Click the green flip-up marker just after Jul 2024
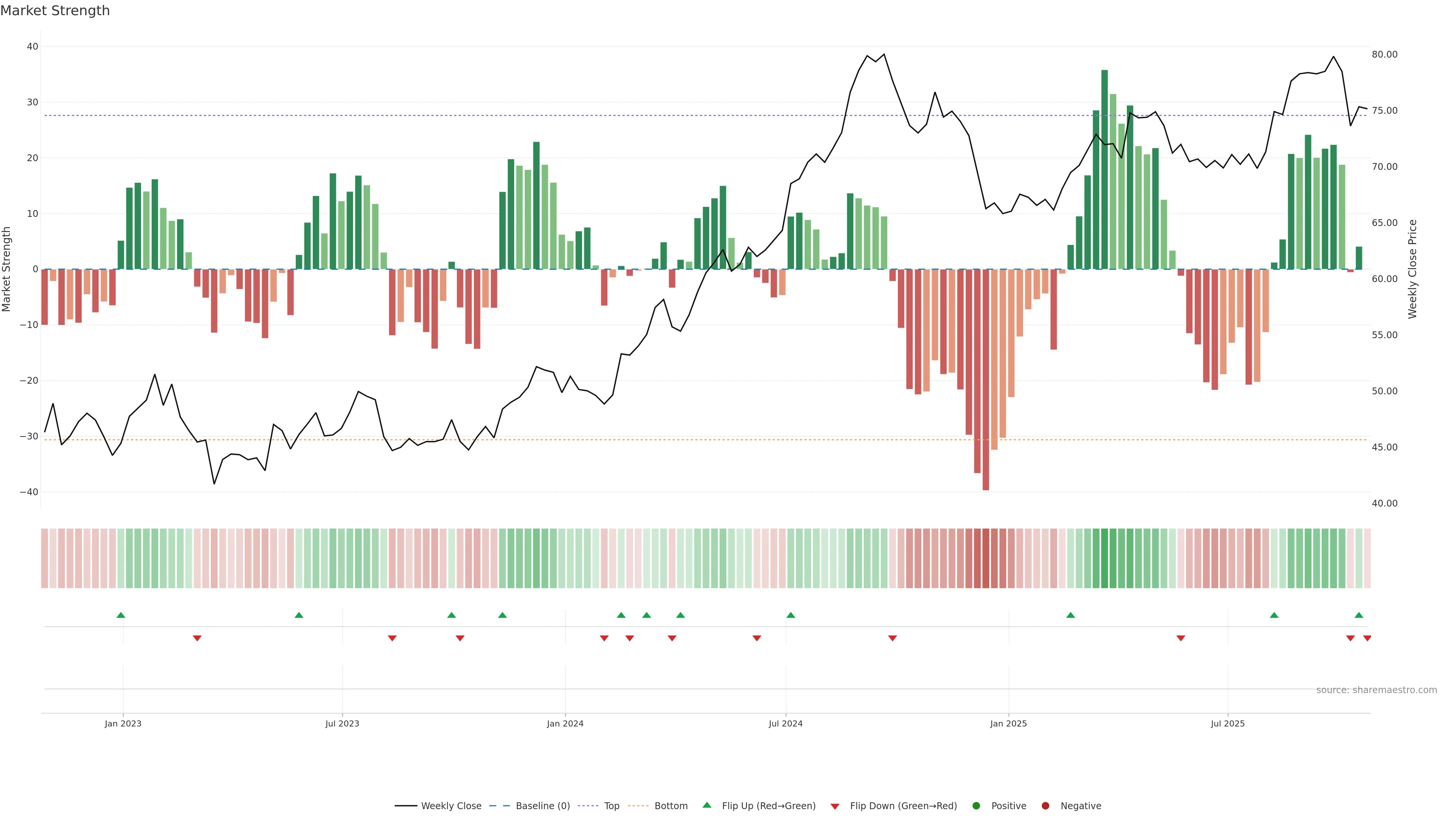Screen dimensions: 1456x819 pos(791,615)
